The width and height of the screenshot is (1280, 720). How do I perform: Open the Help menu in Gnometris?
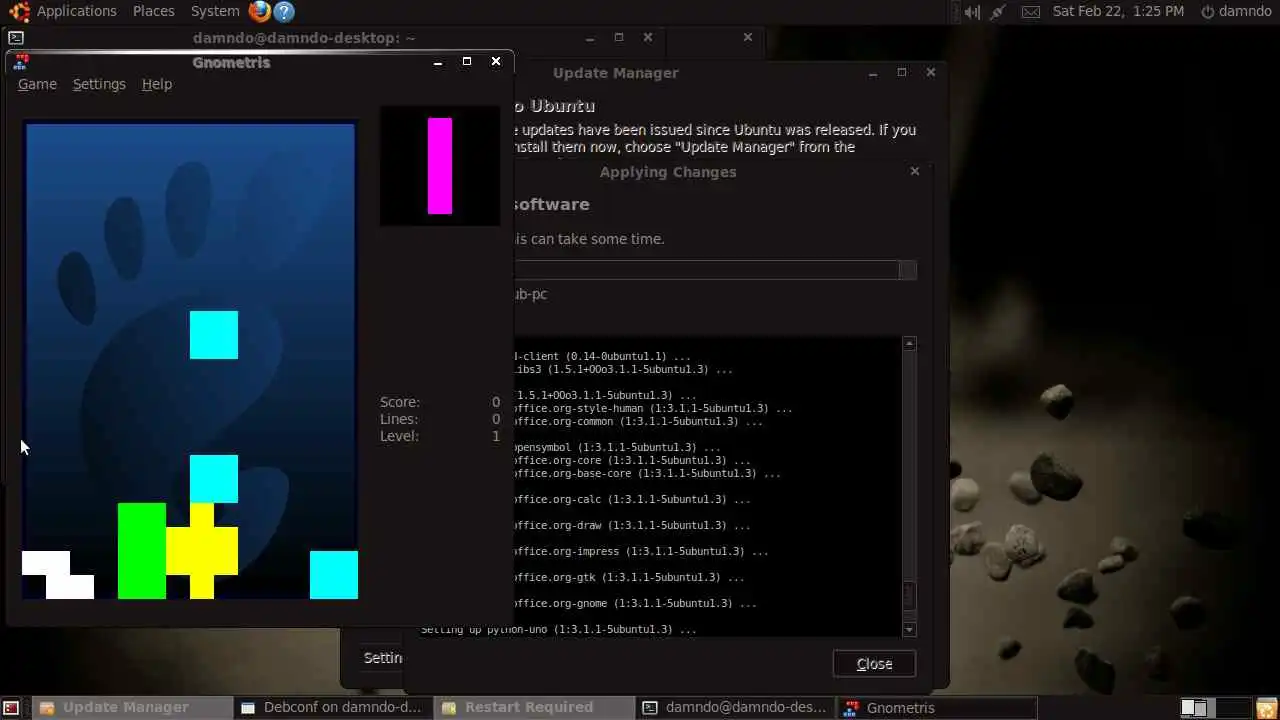(156, 84)
